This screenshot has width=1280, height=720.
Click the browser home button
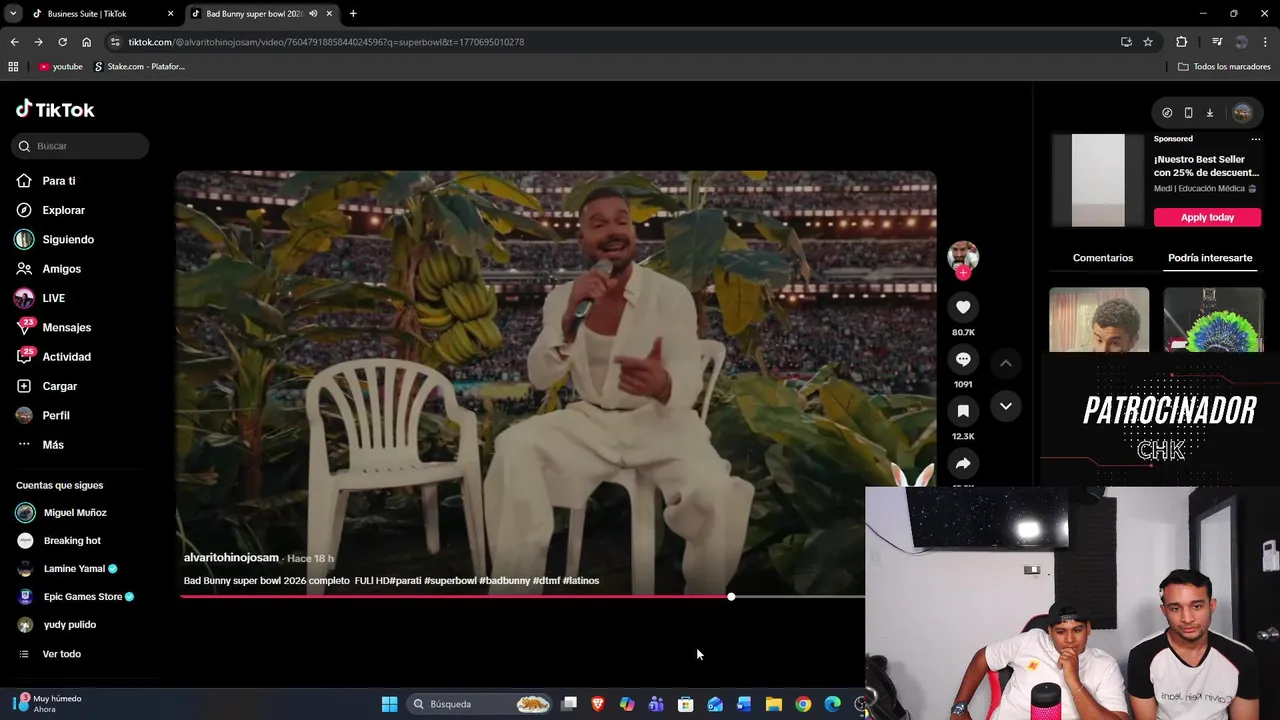point(86,42)
